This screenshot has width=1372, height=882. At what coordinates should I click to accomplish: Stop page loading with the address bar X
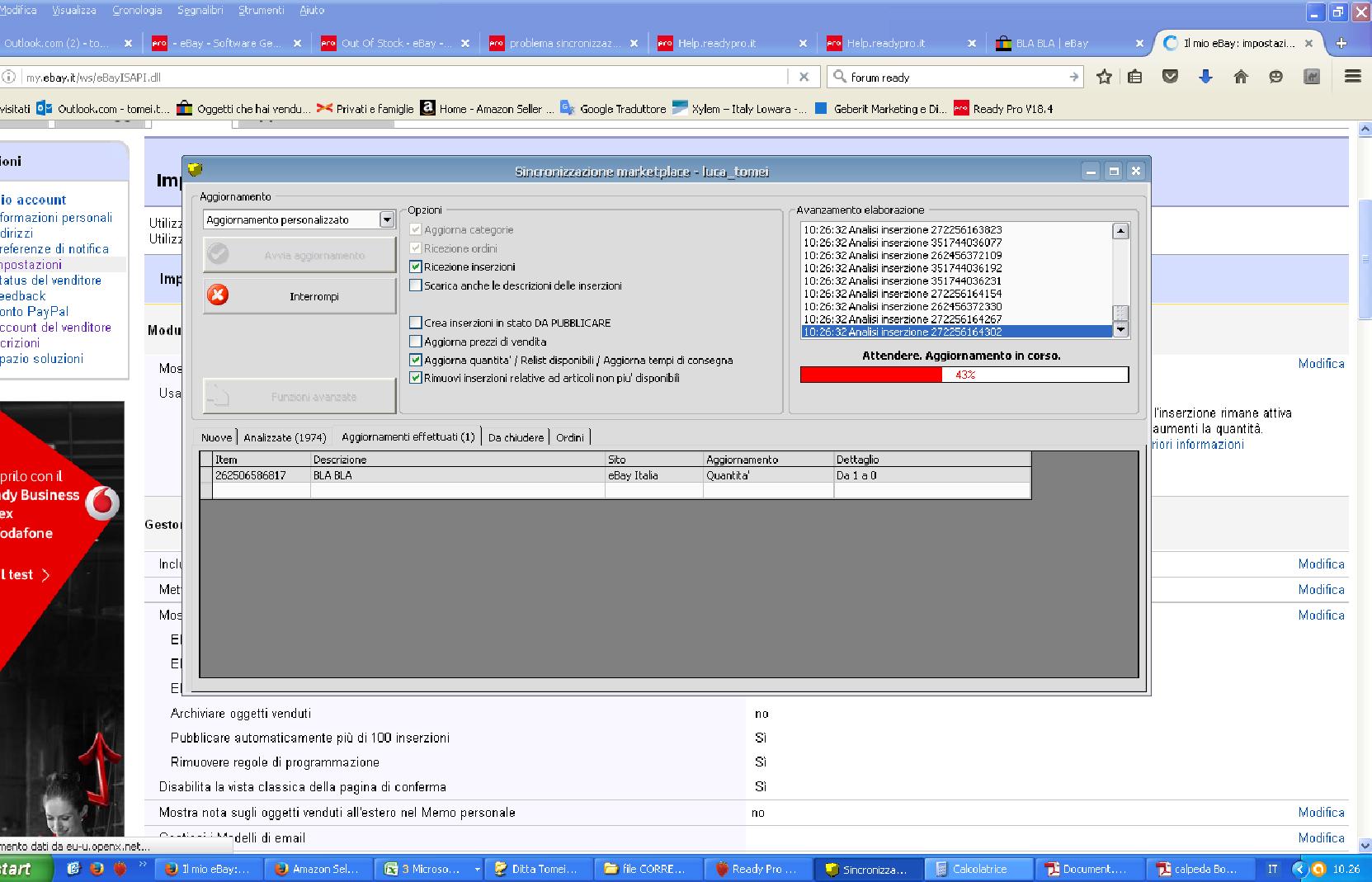(x=804, y=77)
